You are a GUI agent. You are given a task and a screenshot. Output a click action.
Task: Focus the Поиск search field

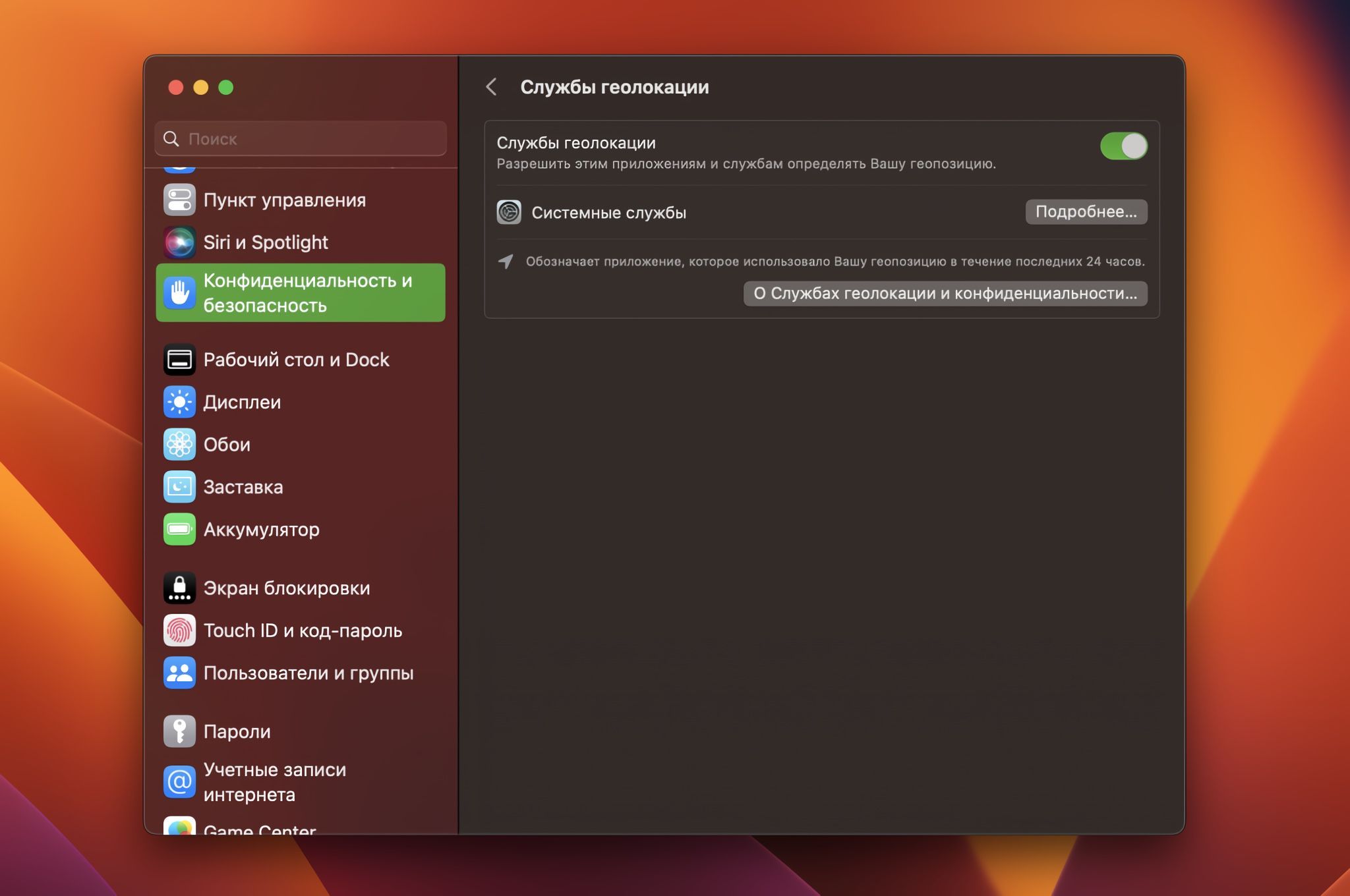[x=301, y=138]
